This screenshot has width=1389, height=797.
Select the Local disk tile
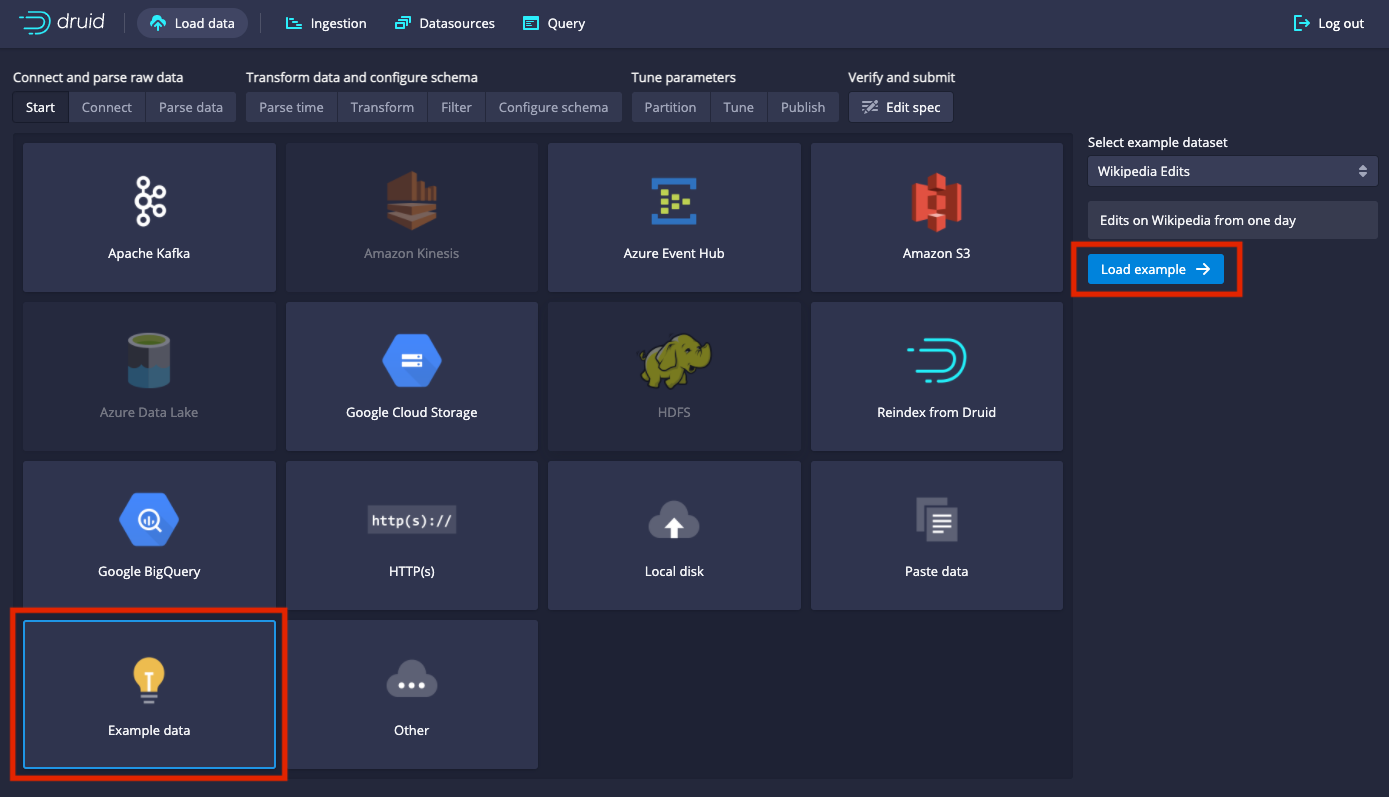[674, 535]
